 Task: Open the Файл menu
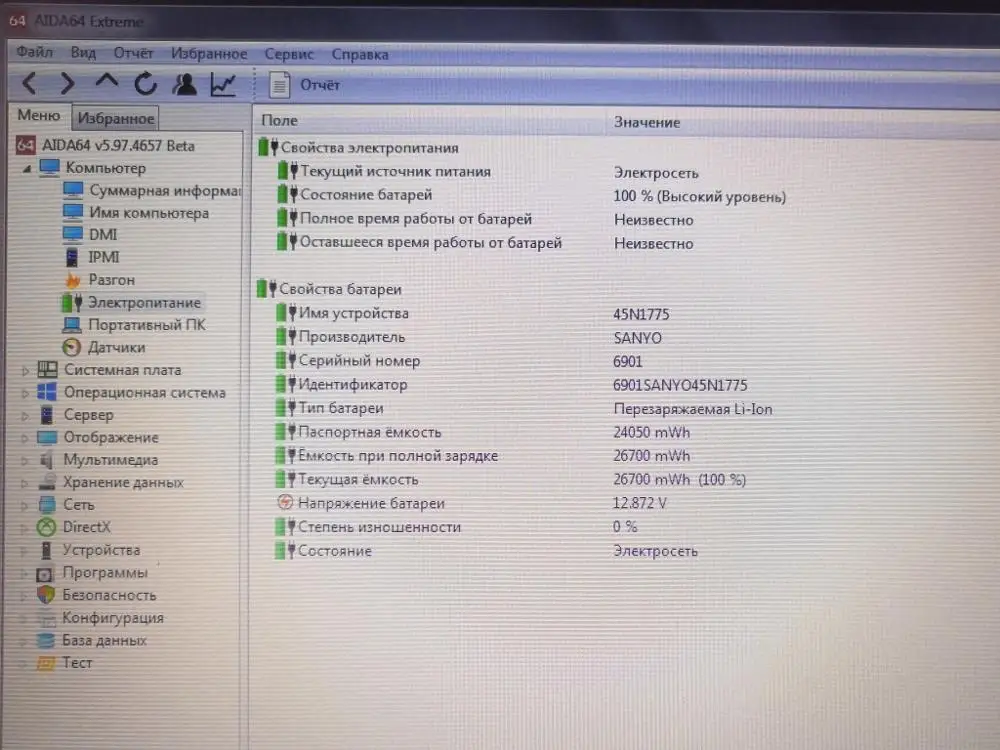34,52
